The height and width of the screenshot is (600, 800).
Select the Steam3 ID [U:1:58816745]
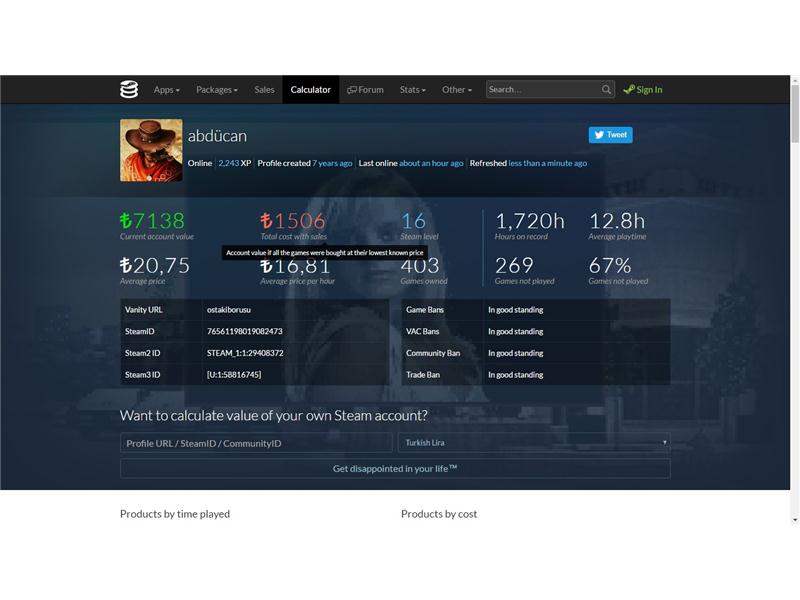point(234,374)
